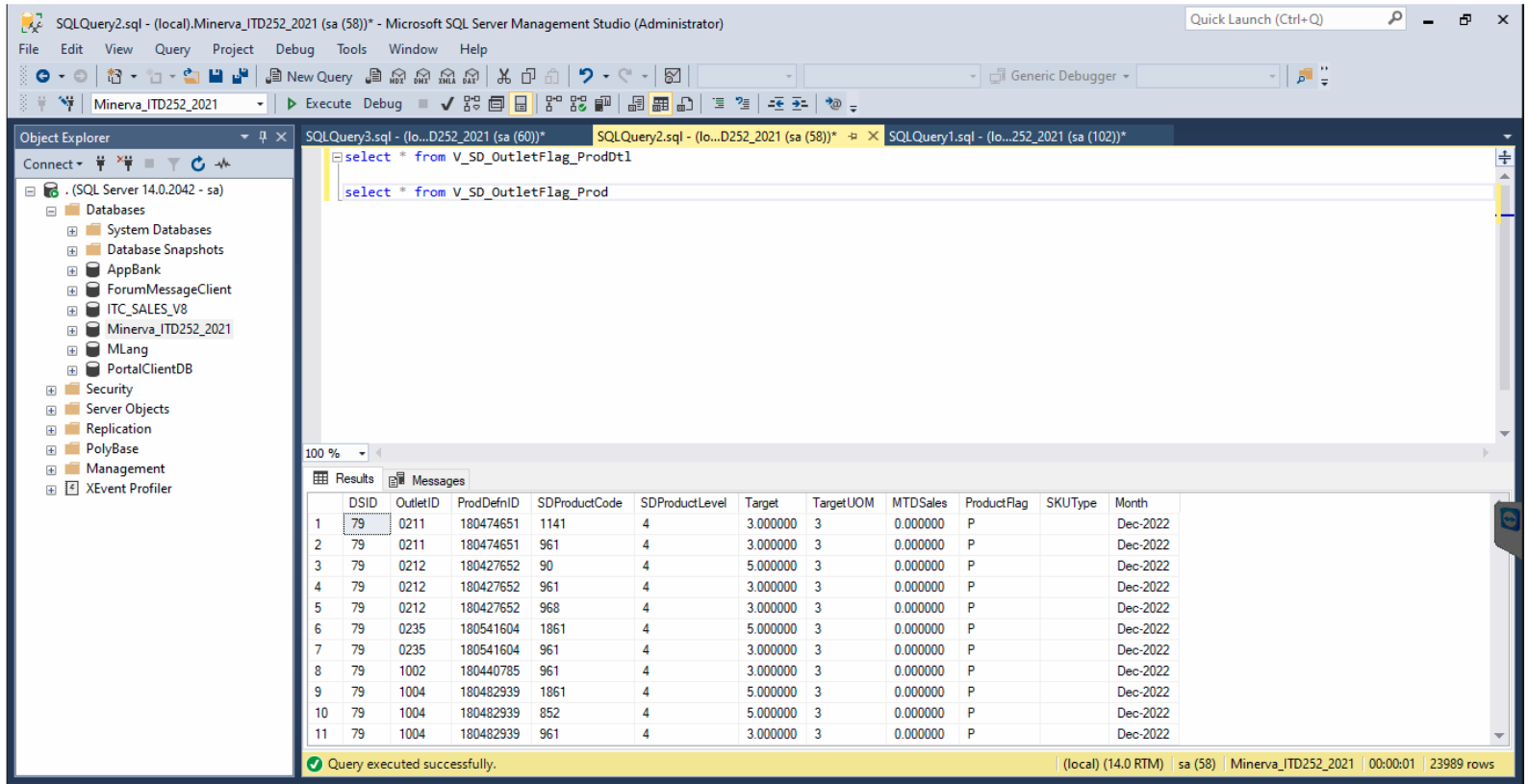
Task: Toggle Object Explorer auto-hide pin
Action: point(263,137)
